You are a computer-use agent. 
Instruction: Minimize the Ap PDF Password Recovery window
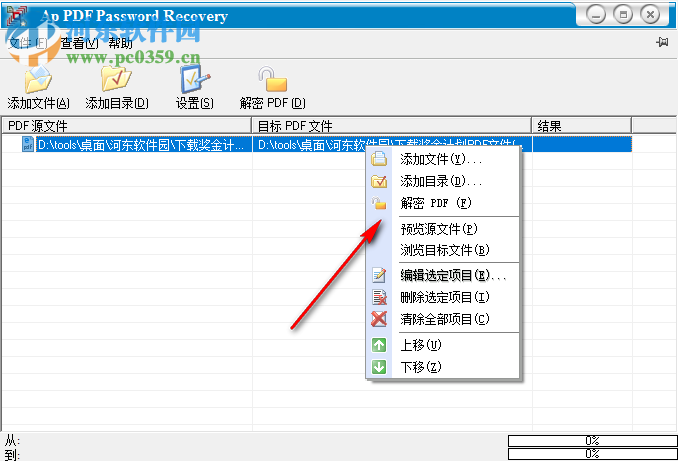click(x=596, y=15)
